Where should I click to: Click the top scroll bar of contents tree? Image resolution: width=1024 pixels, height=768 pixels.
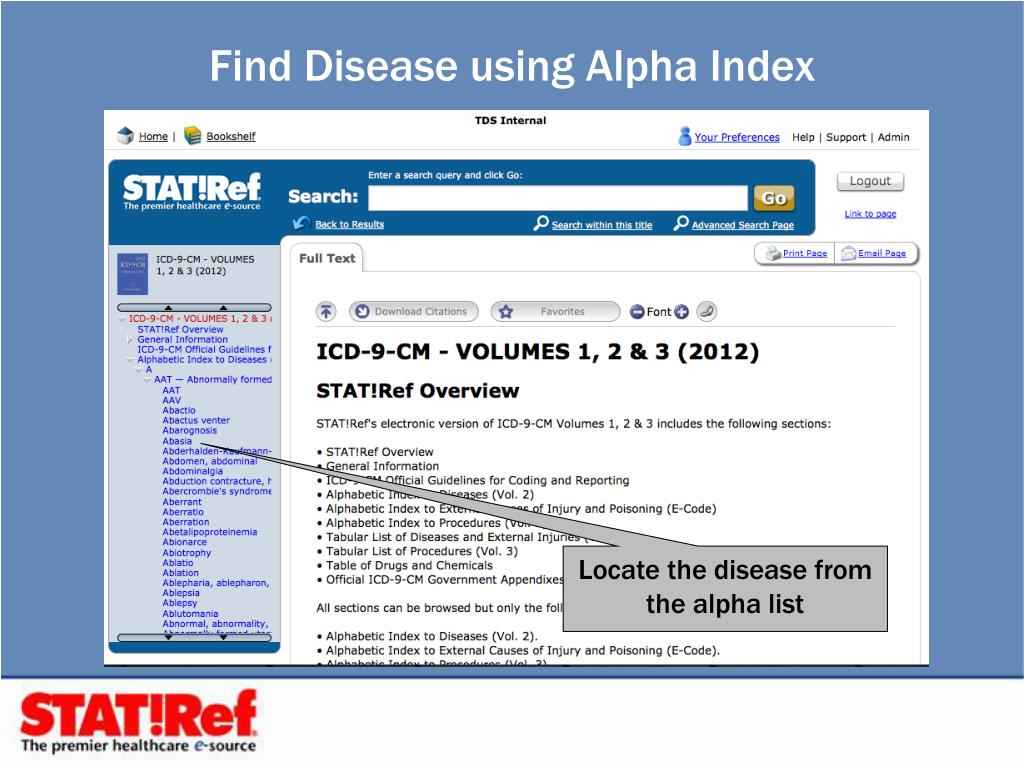tap(194, 308)
